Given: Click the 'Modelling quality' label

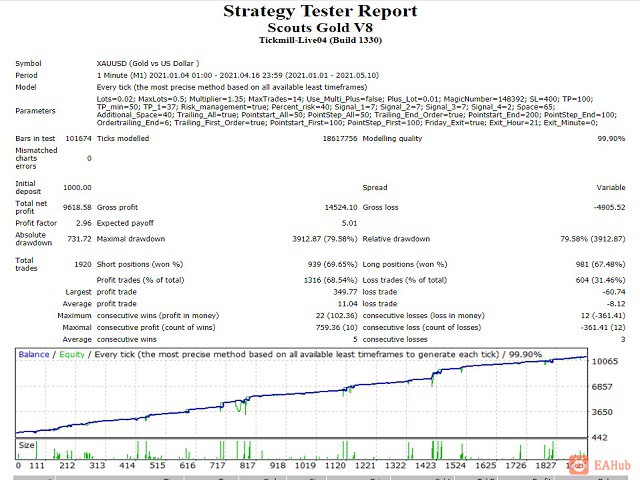Looking at the screenshot, I should [392, 138].
